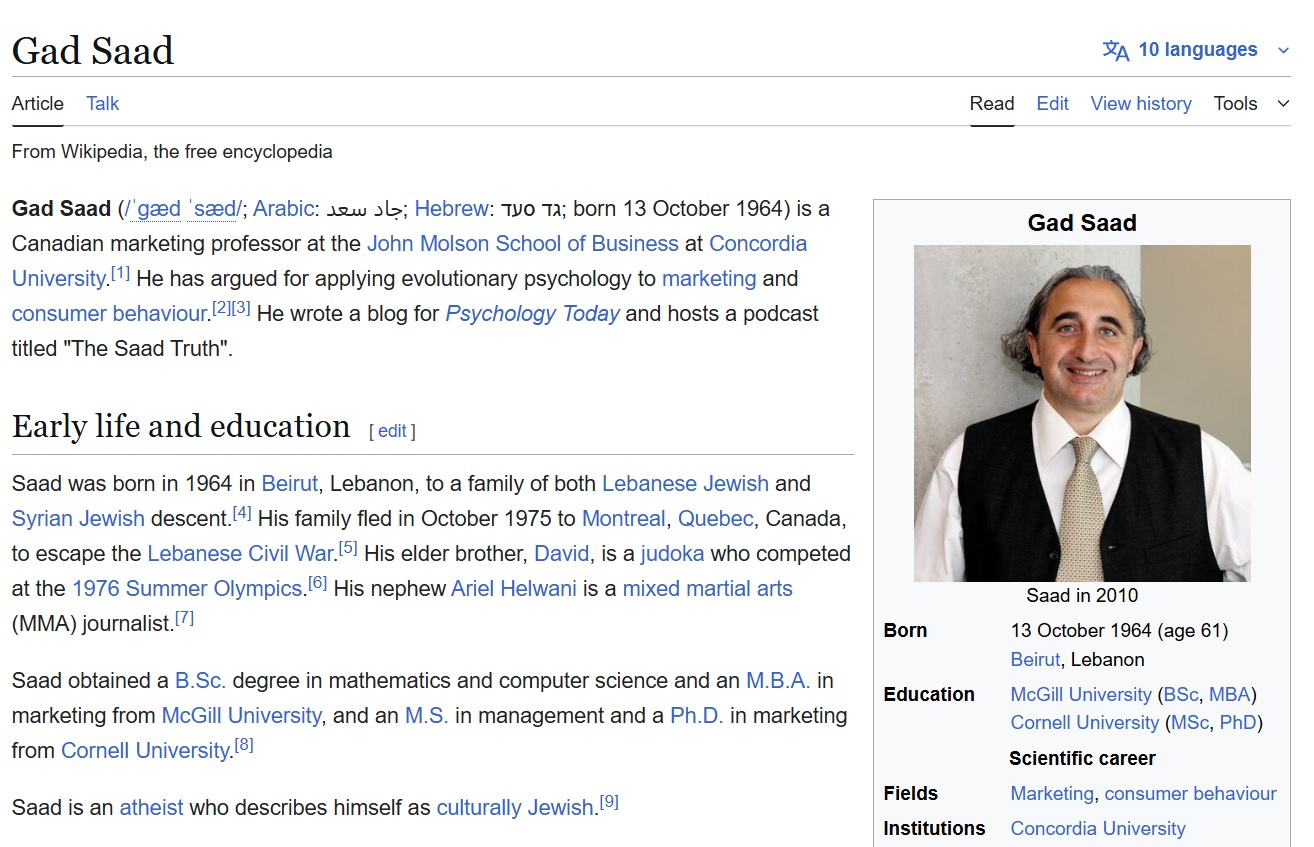Open the 1976 Summer Olympics link
The image size is (1314, 847).
(x=187, y=589)
